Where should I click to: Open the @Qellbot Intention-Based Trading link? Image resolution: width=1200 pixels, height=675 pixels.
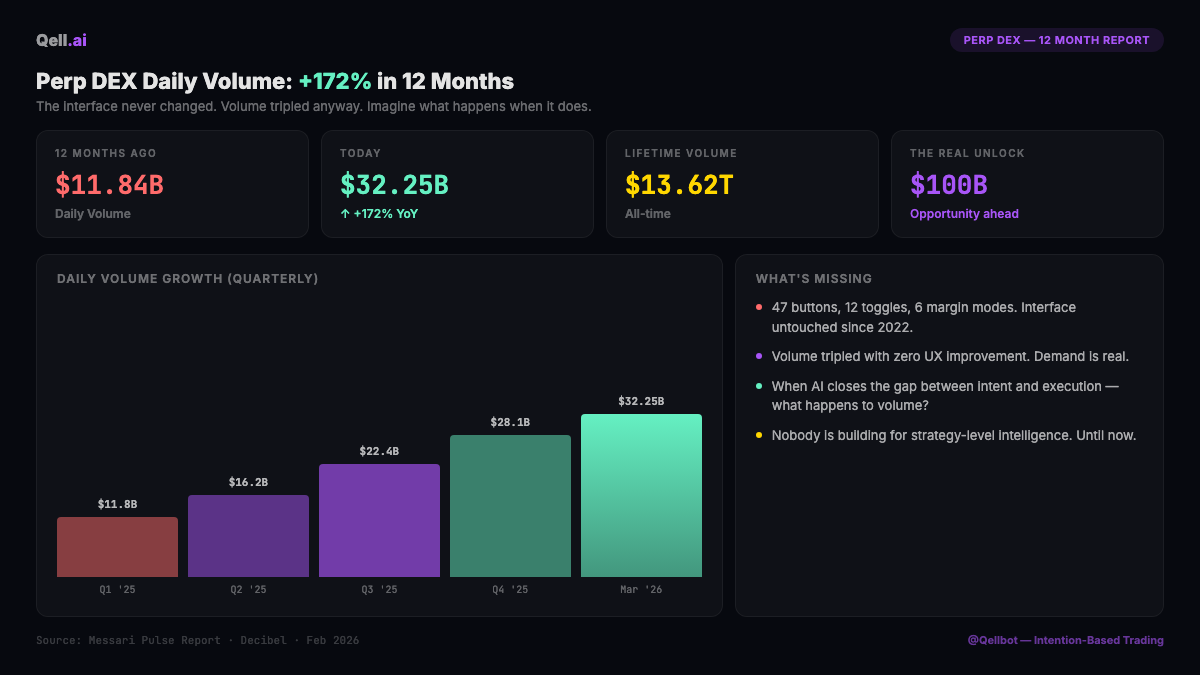coord(1065,640)
